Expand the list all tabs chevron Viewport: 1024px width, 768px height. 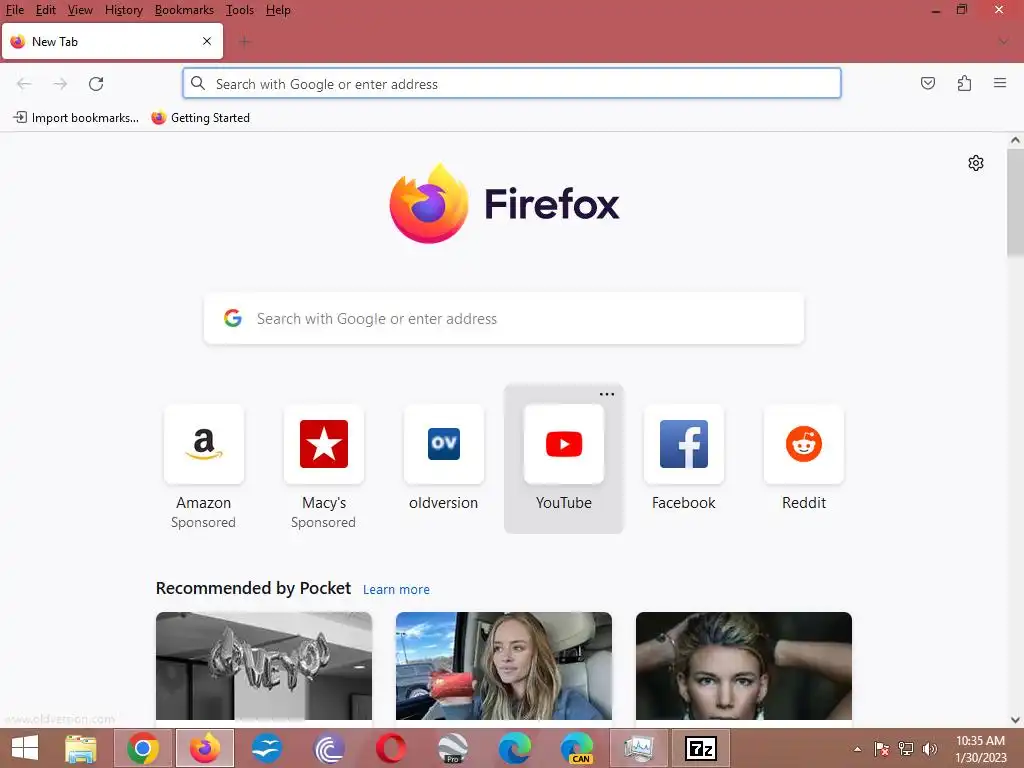1004,42
